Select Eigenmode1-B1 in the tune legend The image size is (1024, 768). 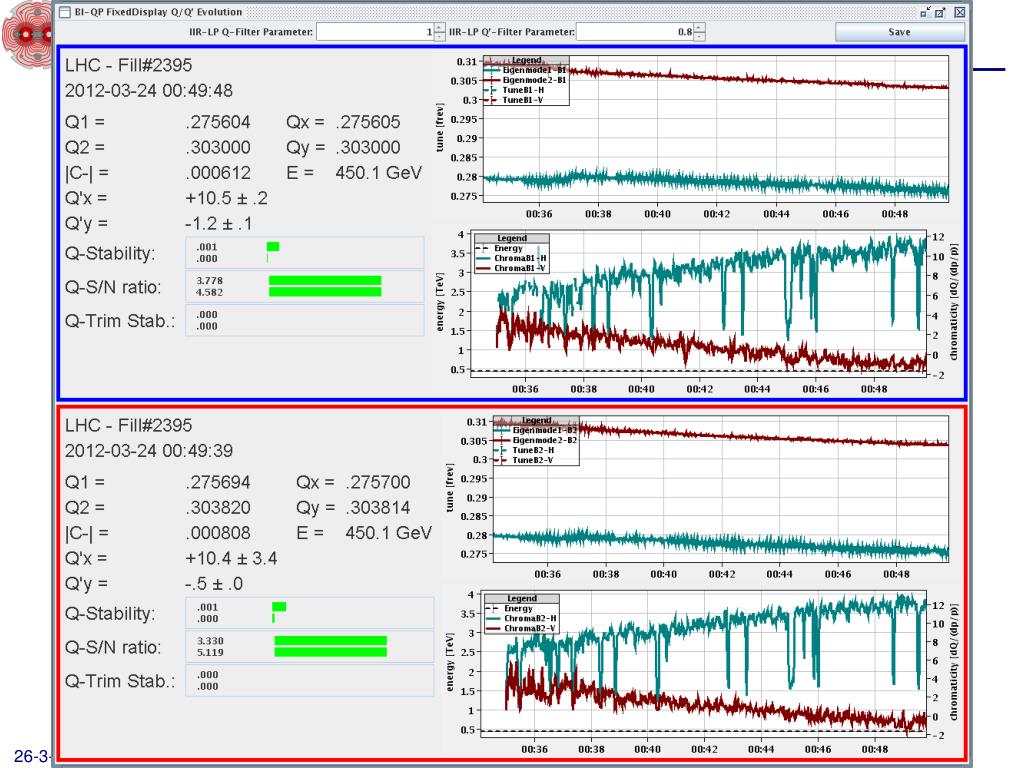tap(532, 70)
